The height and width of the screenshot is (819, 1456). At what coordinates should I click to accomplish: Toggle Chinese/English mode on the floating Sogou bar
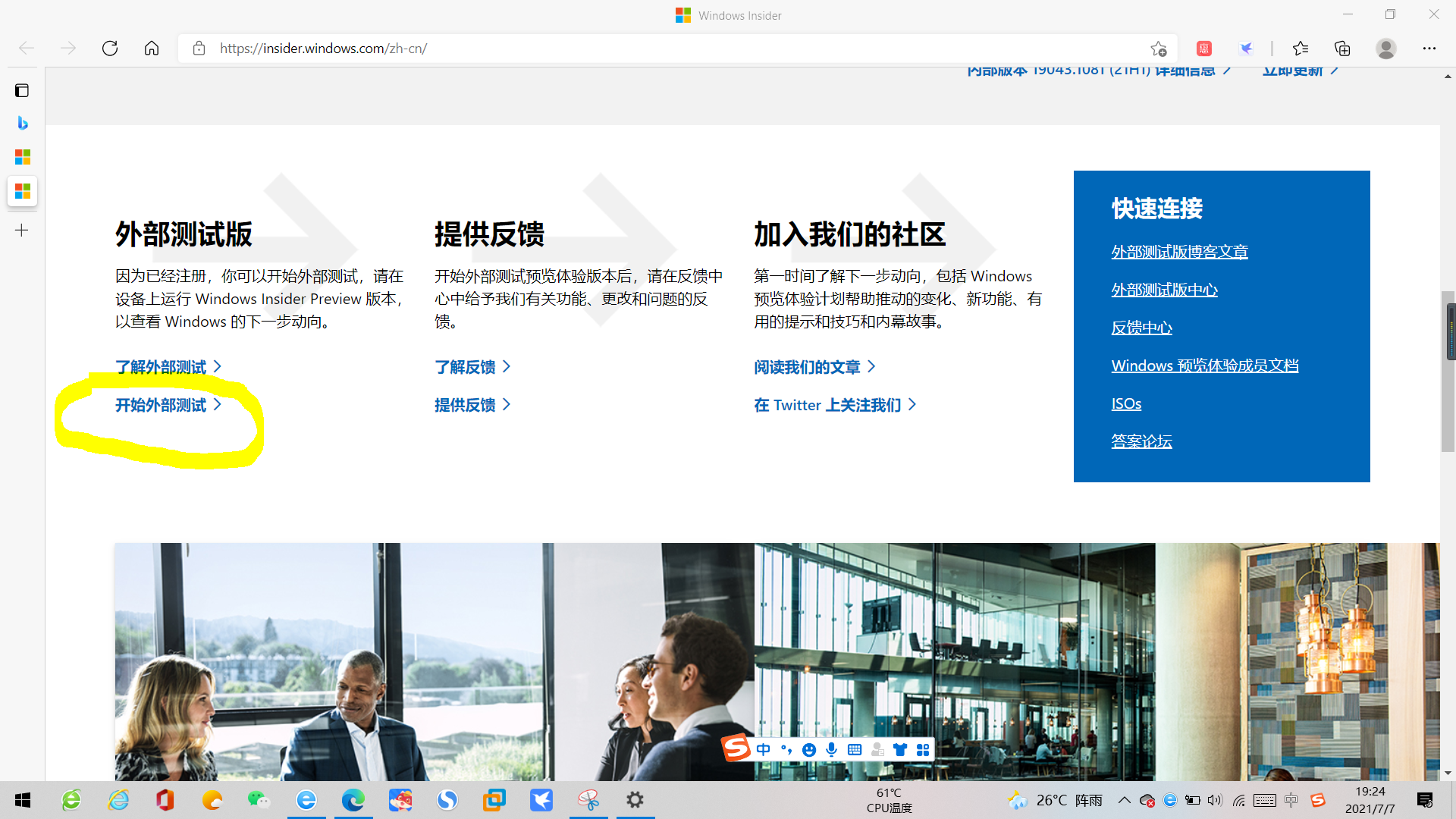tap(763, 749)
